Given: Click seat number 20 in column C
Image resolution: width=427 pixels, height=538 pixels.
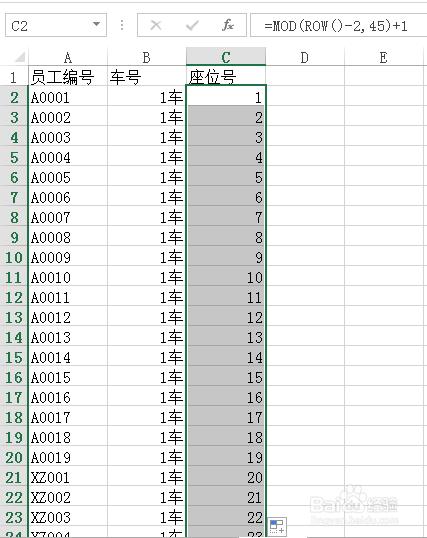Looking at the screenshot, I should click(226, 477).
